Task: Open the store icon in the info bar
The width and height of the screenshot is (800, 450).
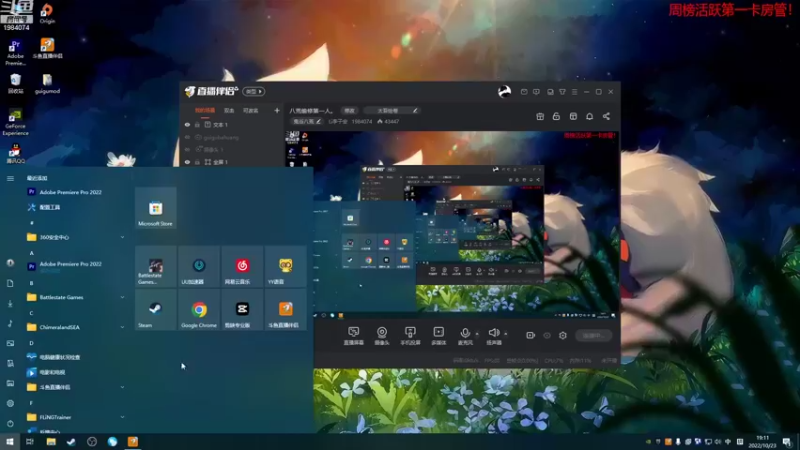Action: point(573,116)
